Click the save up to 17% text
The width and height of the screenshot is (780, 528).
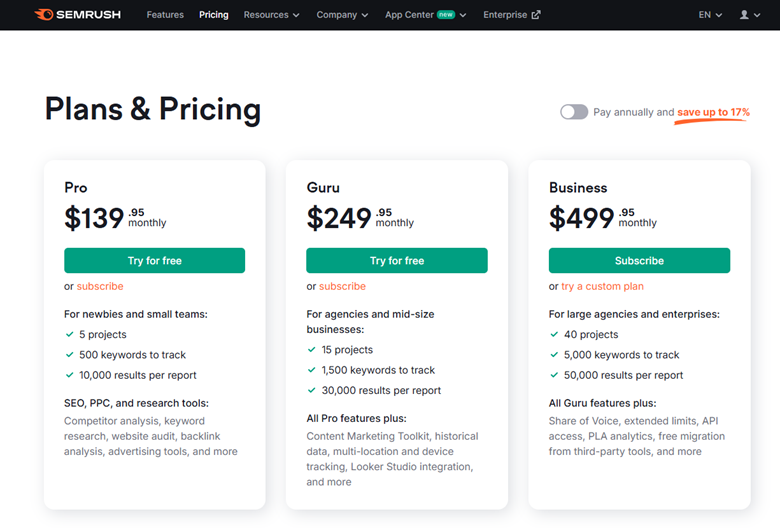[x=713, y=112]
